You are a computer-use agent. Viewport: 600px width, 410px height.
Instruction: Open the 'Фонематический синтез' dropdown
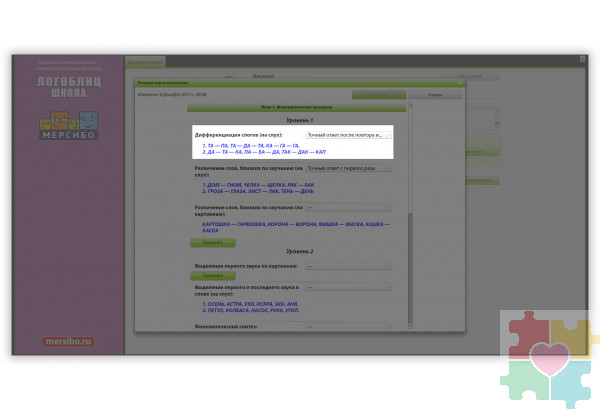[x=347, y=326]
